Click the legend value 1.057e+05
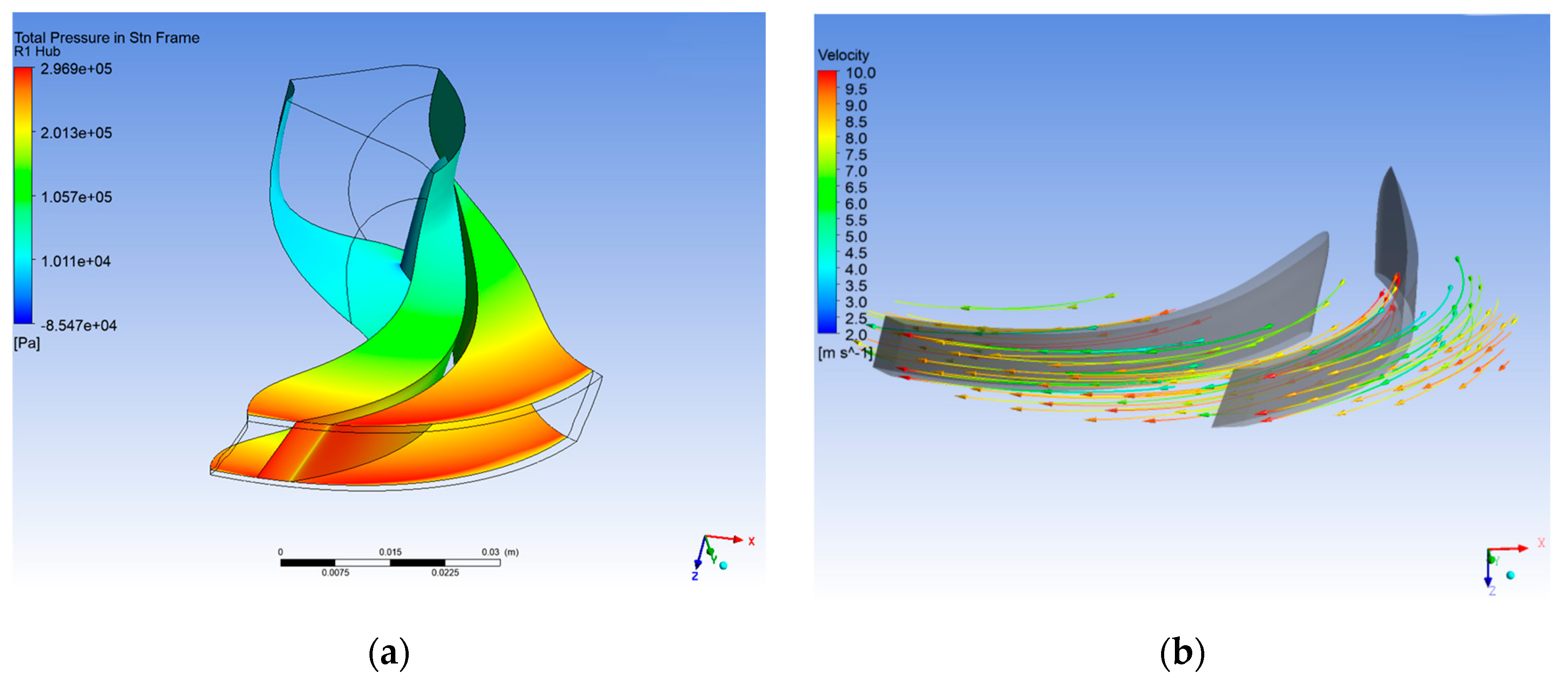Image resolution: width=1568 pixels, height=684 pixels. click(76, 197)
